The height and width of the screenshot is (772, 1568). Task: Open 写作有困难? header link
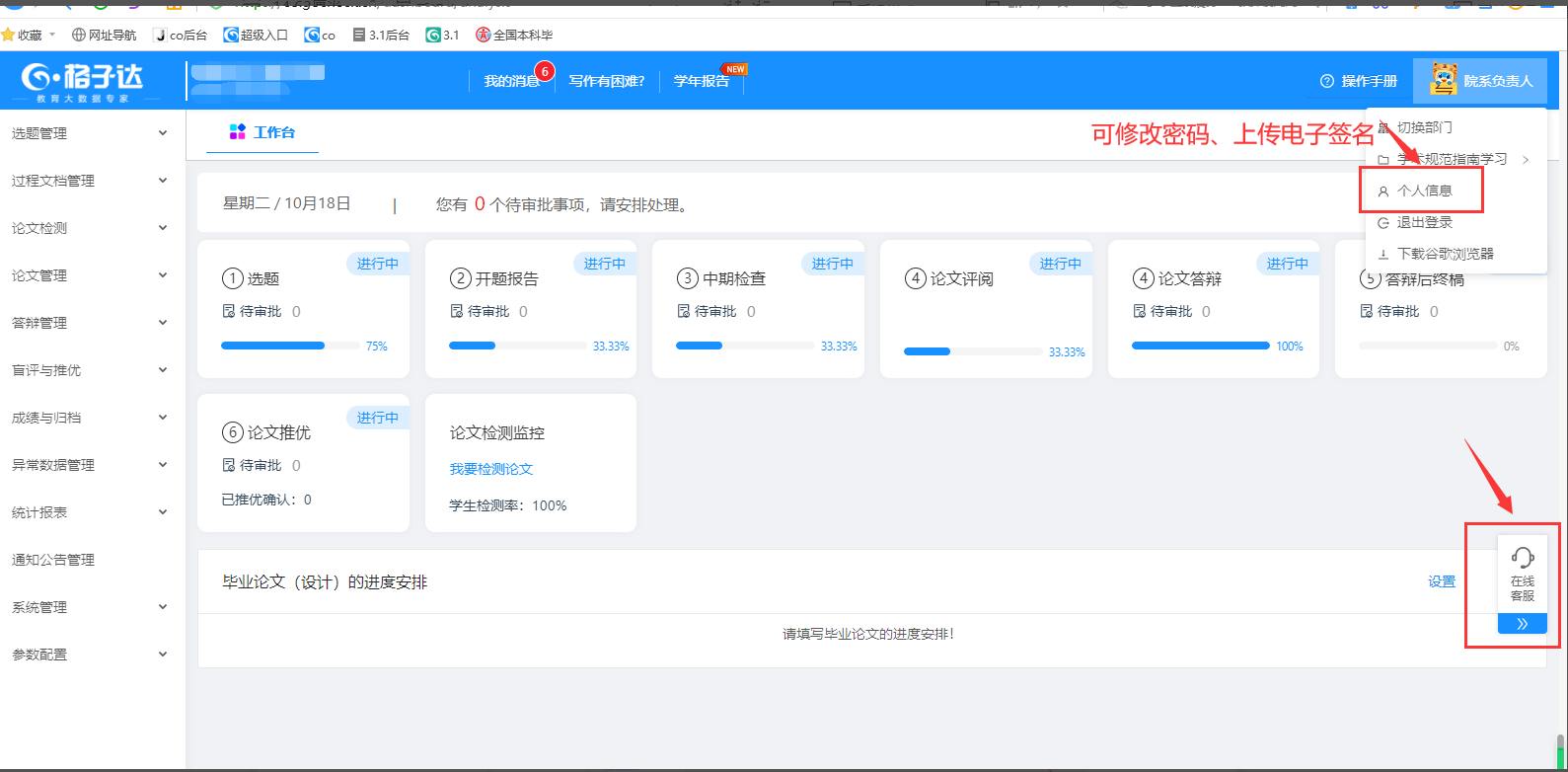pyautogui.click(x=606, y=81)
